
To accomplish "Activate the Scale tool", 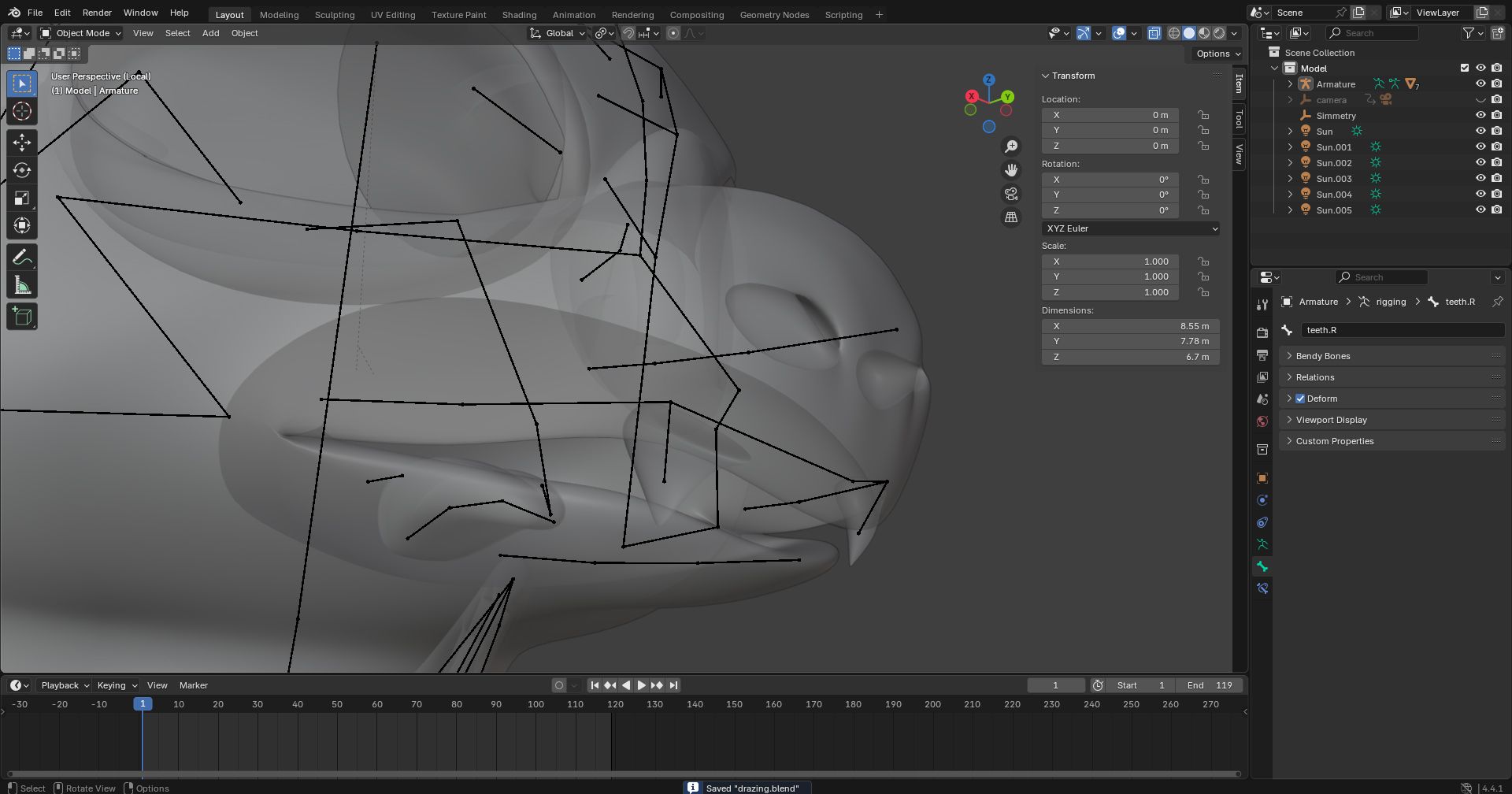I will [x=22, y=198].
